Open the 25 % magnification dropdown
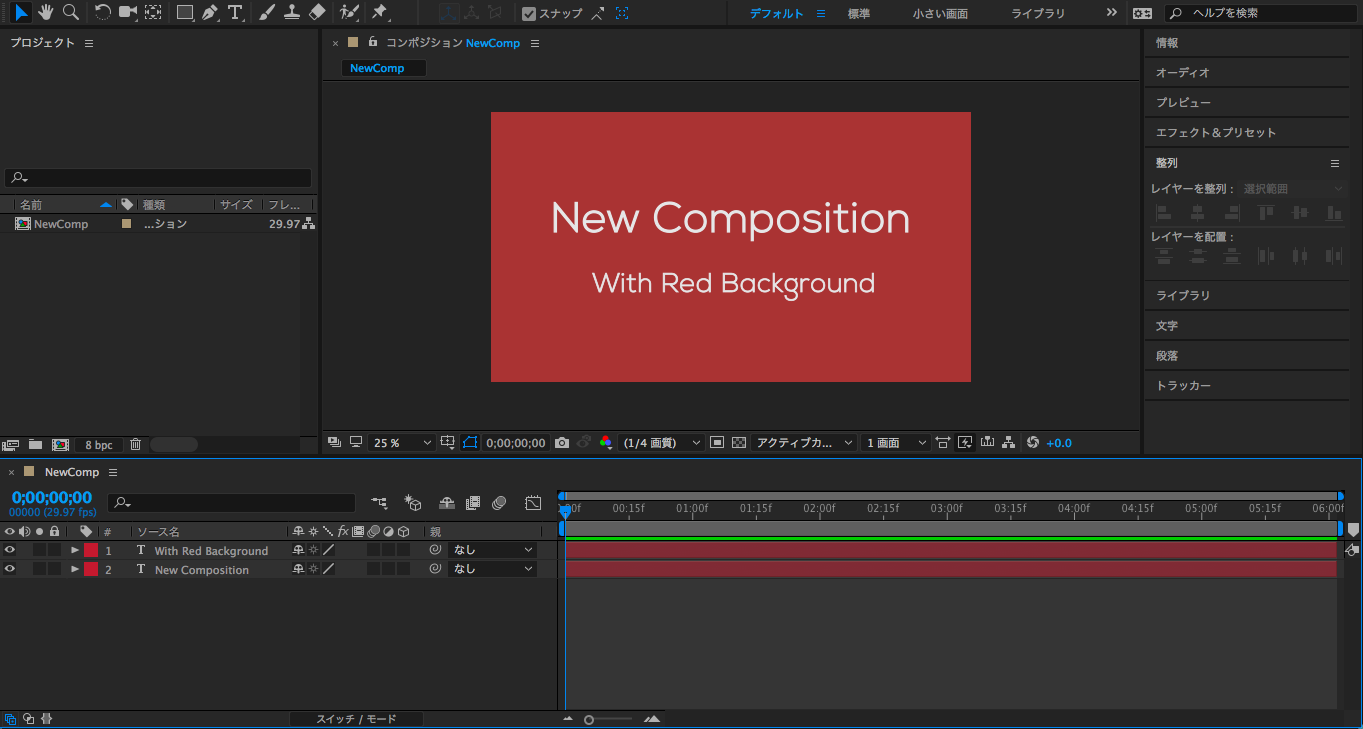Image resolution: width=1363 pixels, height=729 pixels. coord(402,443)
